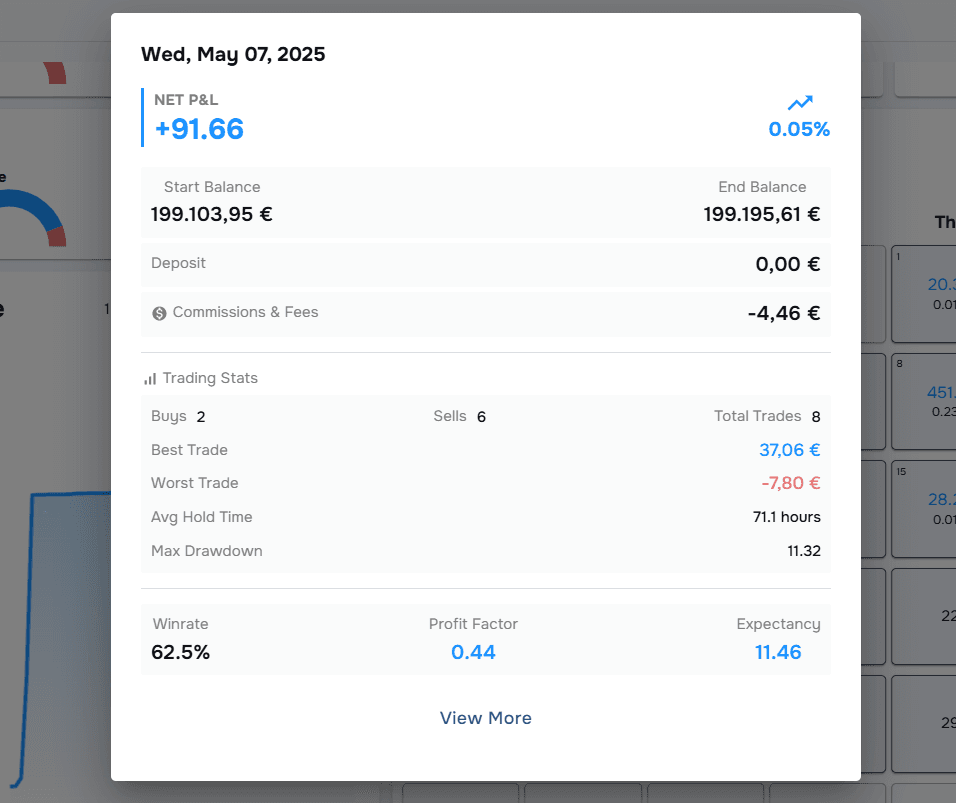Screen dimensions: 956x803
Task: Click the Best Trade value 37,06 €
Action: [x=789, y=450]
